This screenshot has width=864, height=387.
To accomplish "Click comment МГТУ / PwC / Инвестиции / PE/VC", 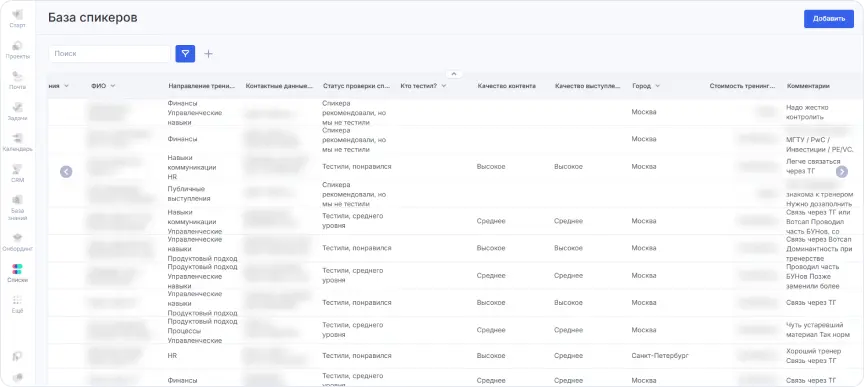I will pyautogui.click(x=820, y=144).
